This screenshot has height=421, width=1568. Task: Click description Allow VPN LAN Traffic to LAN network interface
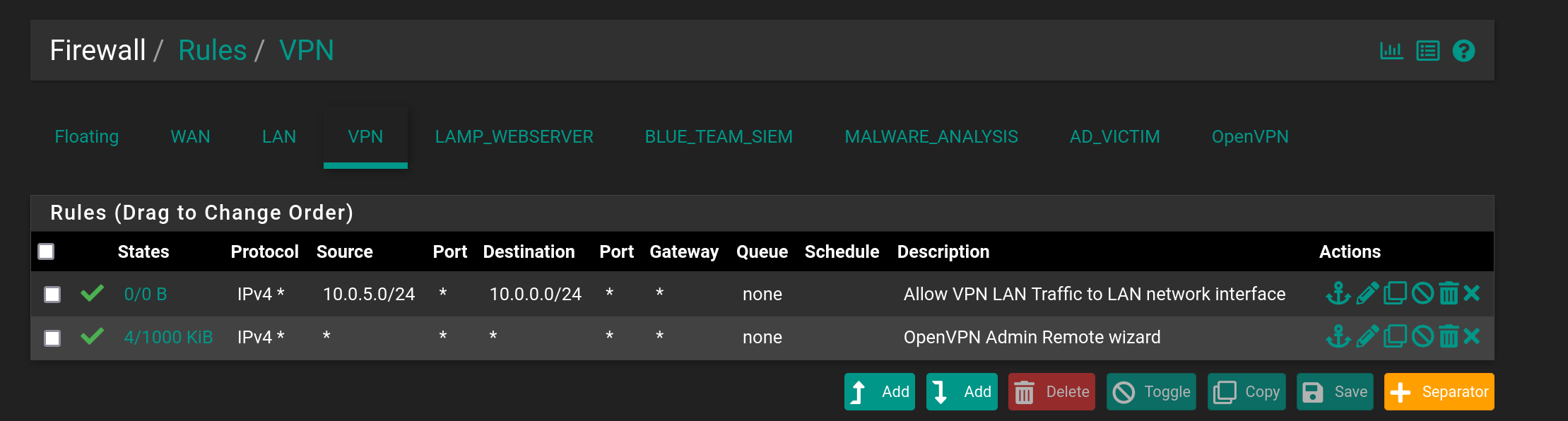[1095, 294]
